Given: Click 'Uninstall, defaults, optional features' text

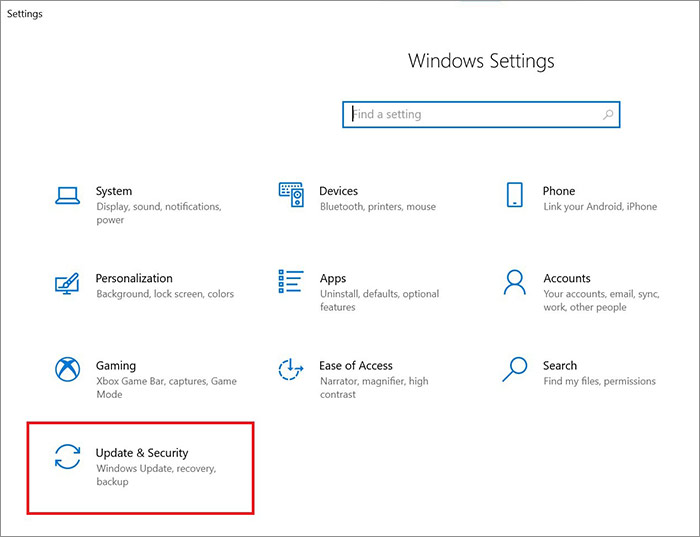Looking at the screenshot, I should pyautogui.click(x=379, y=300).
